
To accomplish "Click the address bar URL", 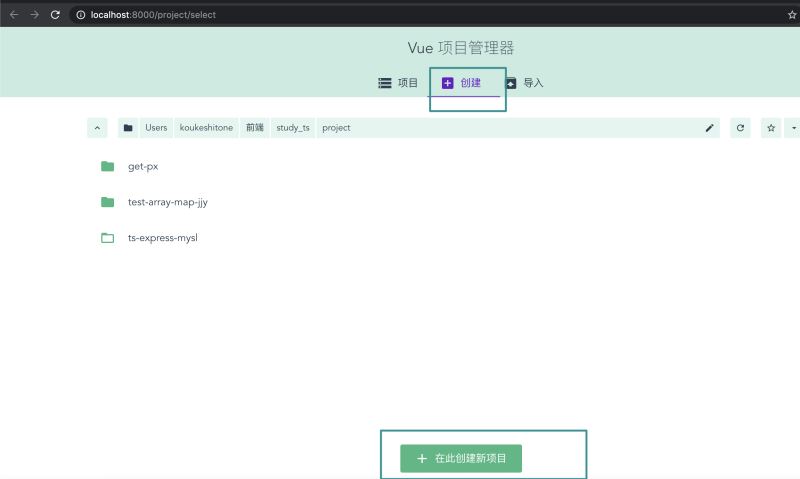I will (x=153, y=15).
